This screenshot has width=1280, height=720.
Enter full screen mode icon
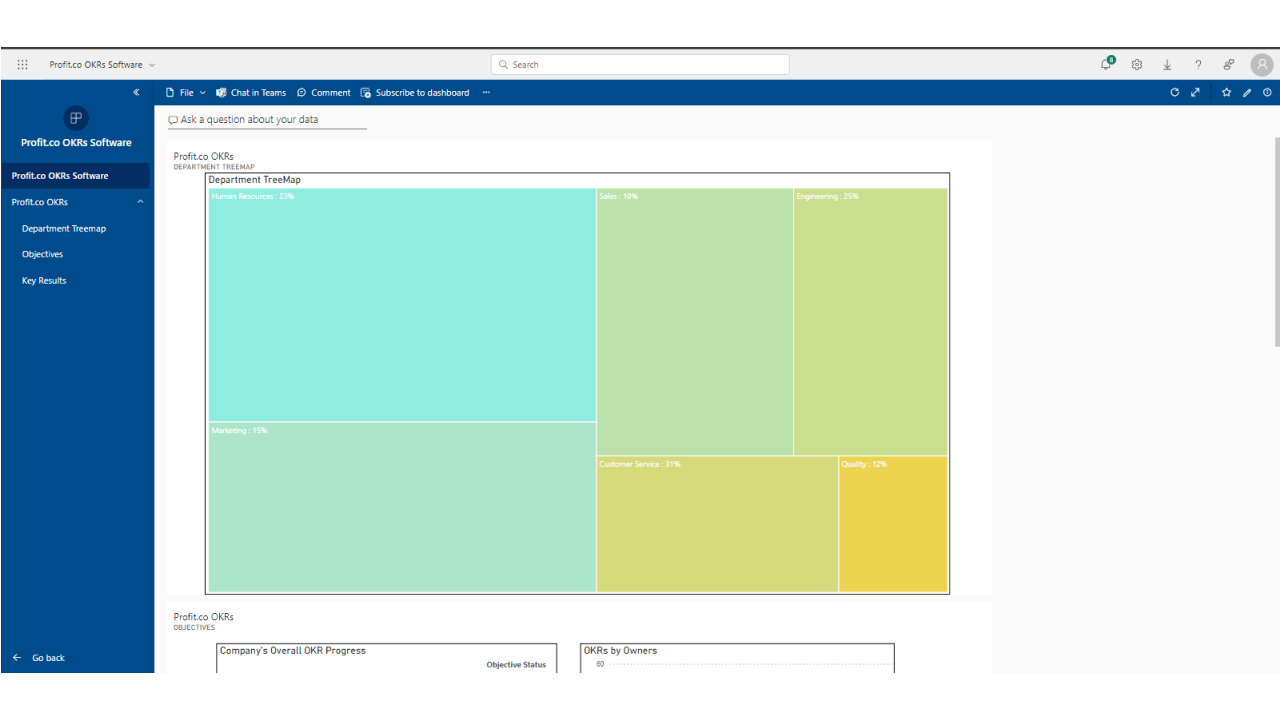(x=1195, y=92)
